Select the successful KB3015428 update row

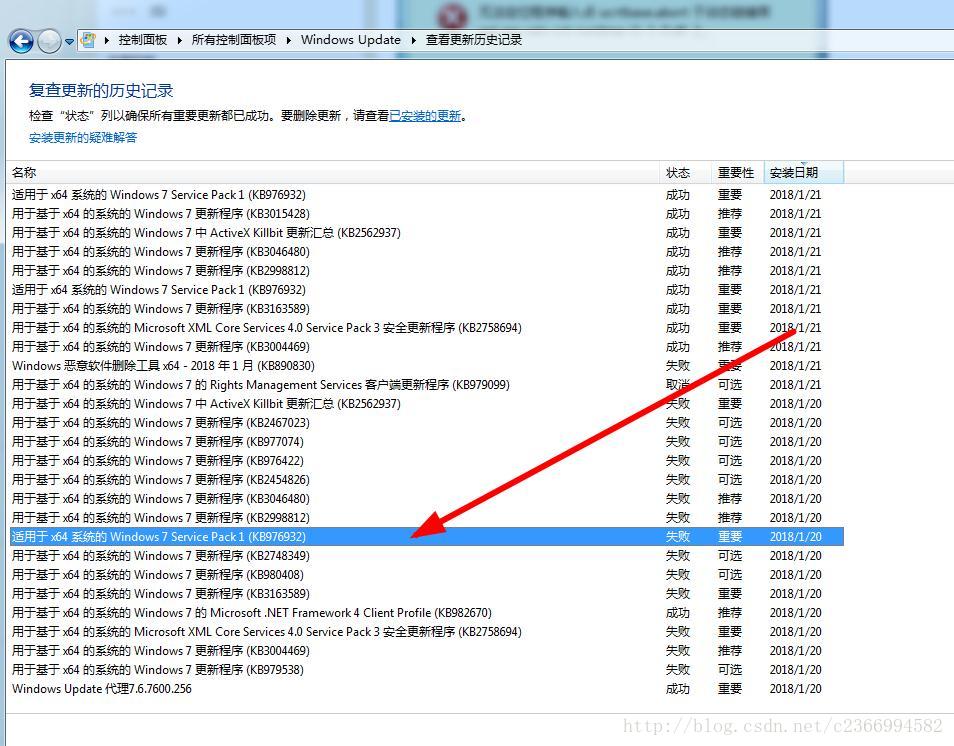(x=425, y=214)
